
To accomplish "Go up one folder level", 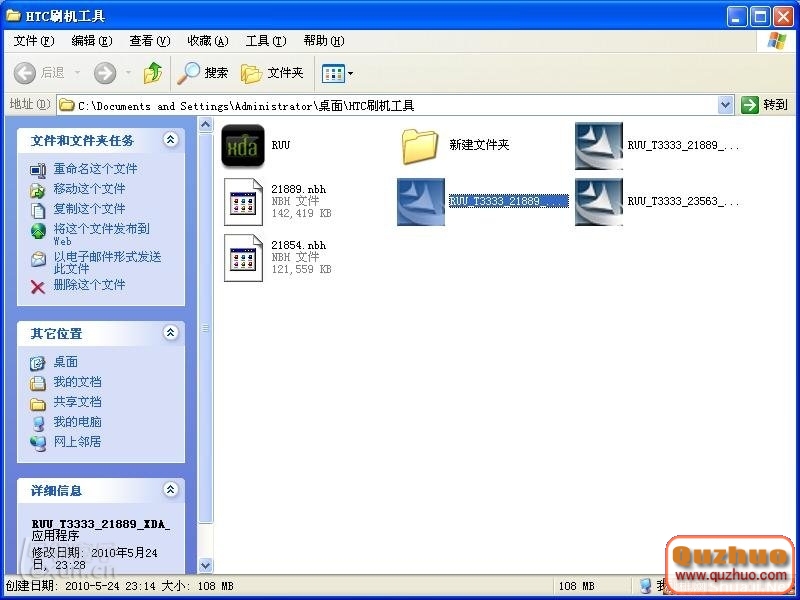I will click(153, 73).
